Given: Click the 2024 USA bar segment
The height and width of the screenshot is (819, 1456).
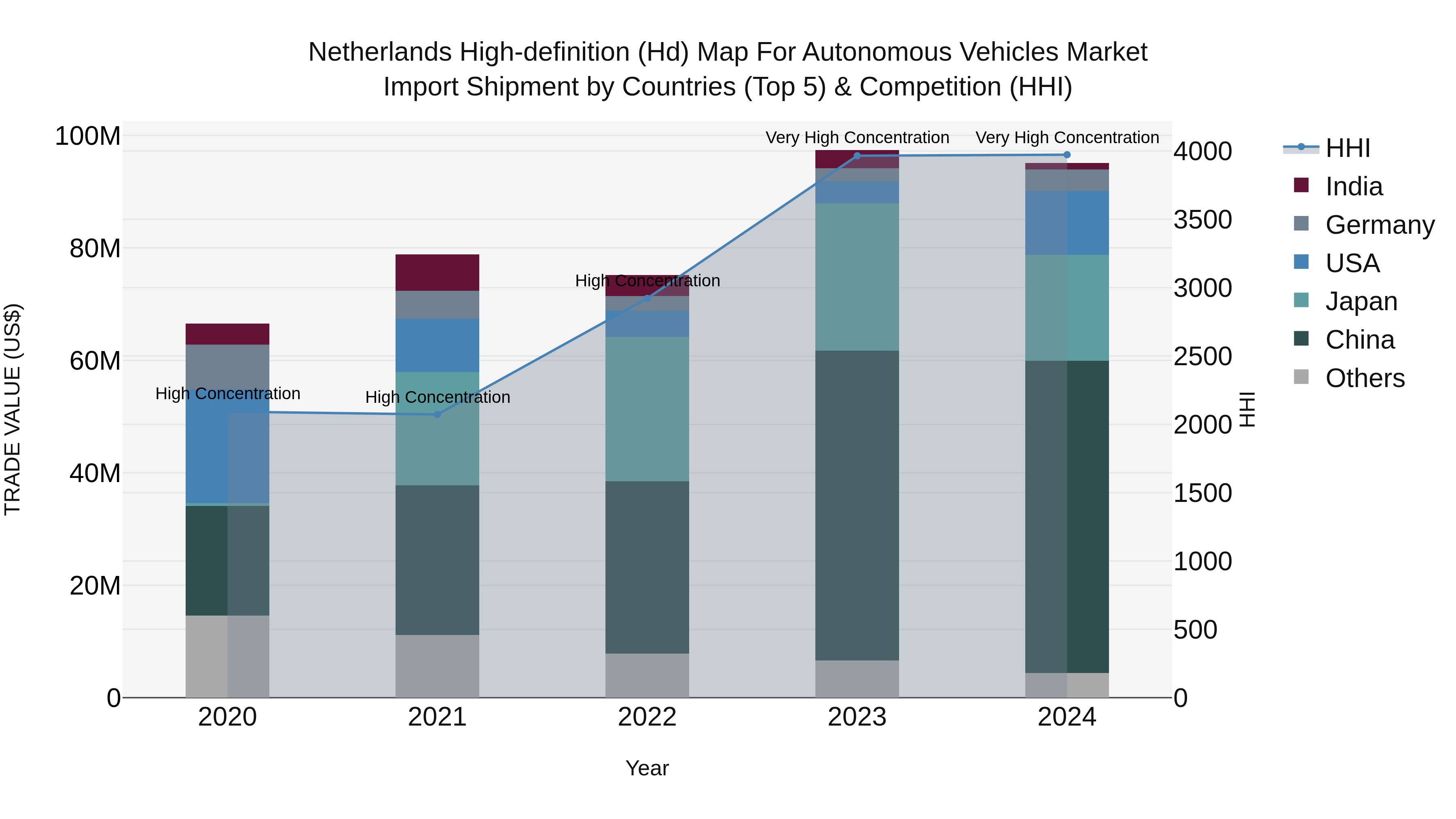Looking at the screenshot, I should click(1067, 223).
